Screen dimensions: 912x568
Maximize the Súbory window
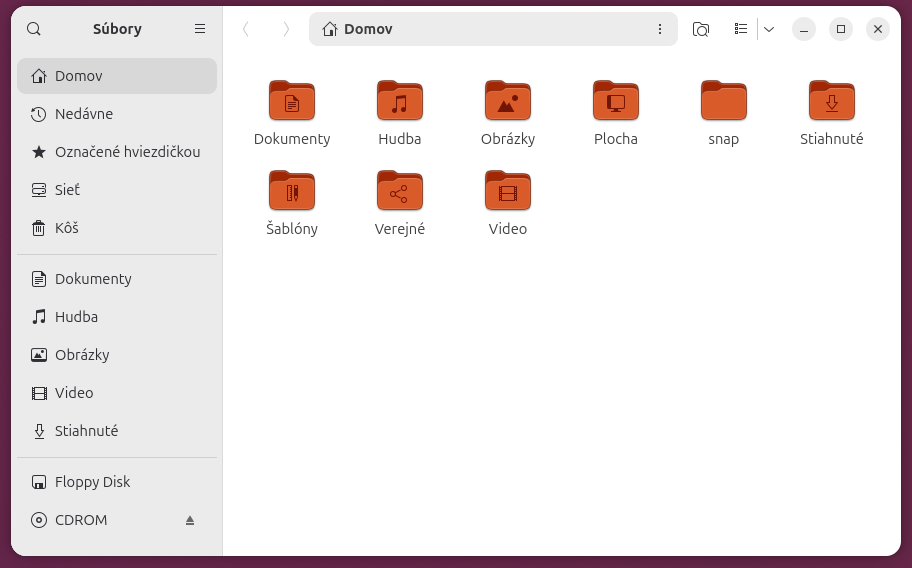pos(841,29)
